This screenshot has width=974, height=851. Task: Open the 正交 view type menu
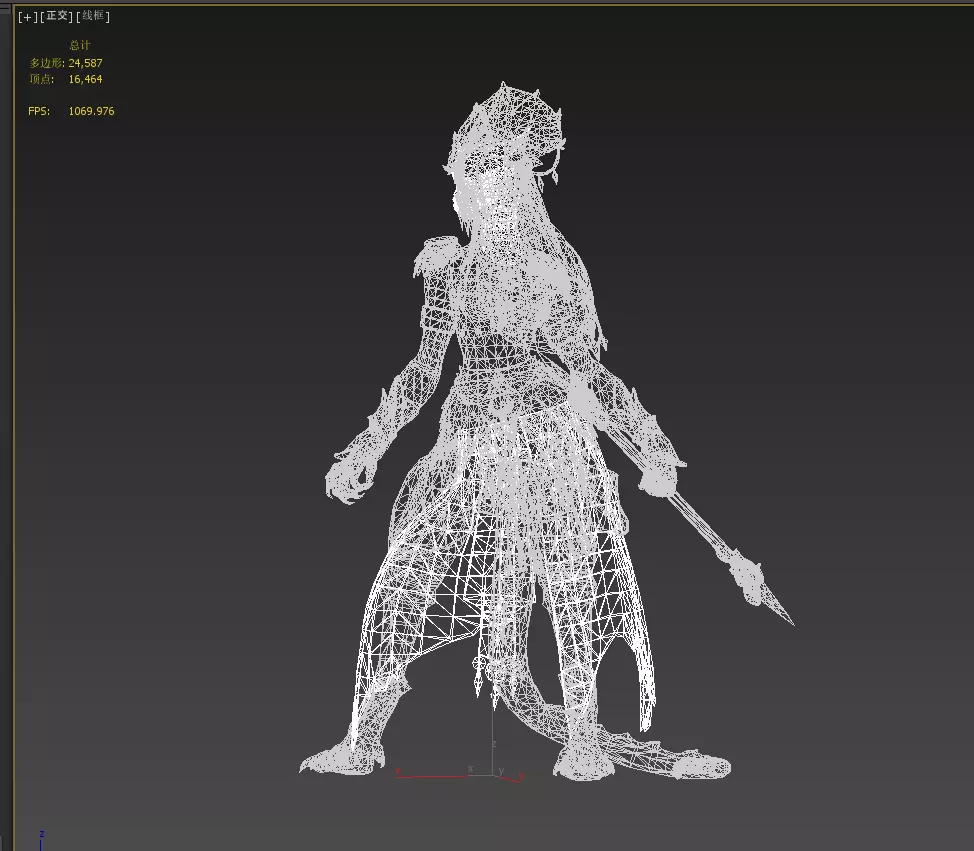pyautogui.click(x=57, y=16)
